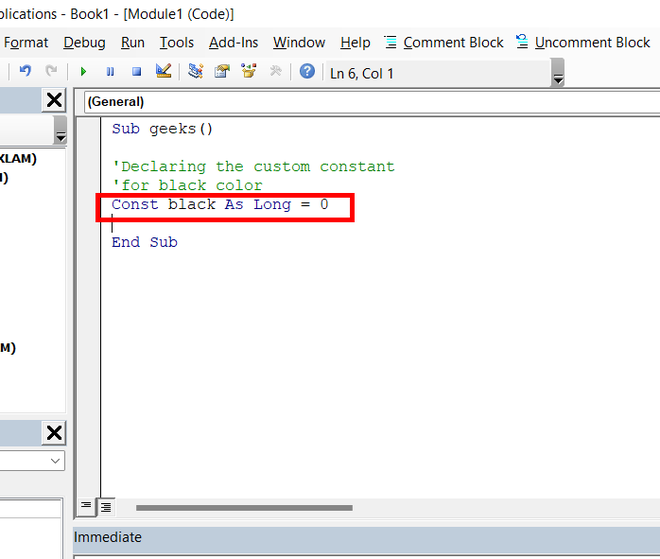Open the Add-Ins menu

233,43
